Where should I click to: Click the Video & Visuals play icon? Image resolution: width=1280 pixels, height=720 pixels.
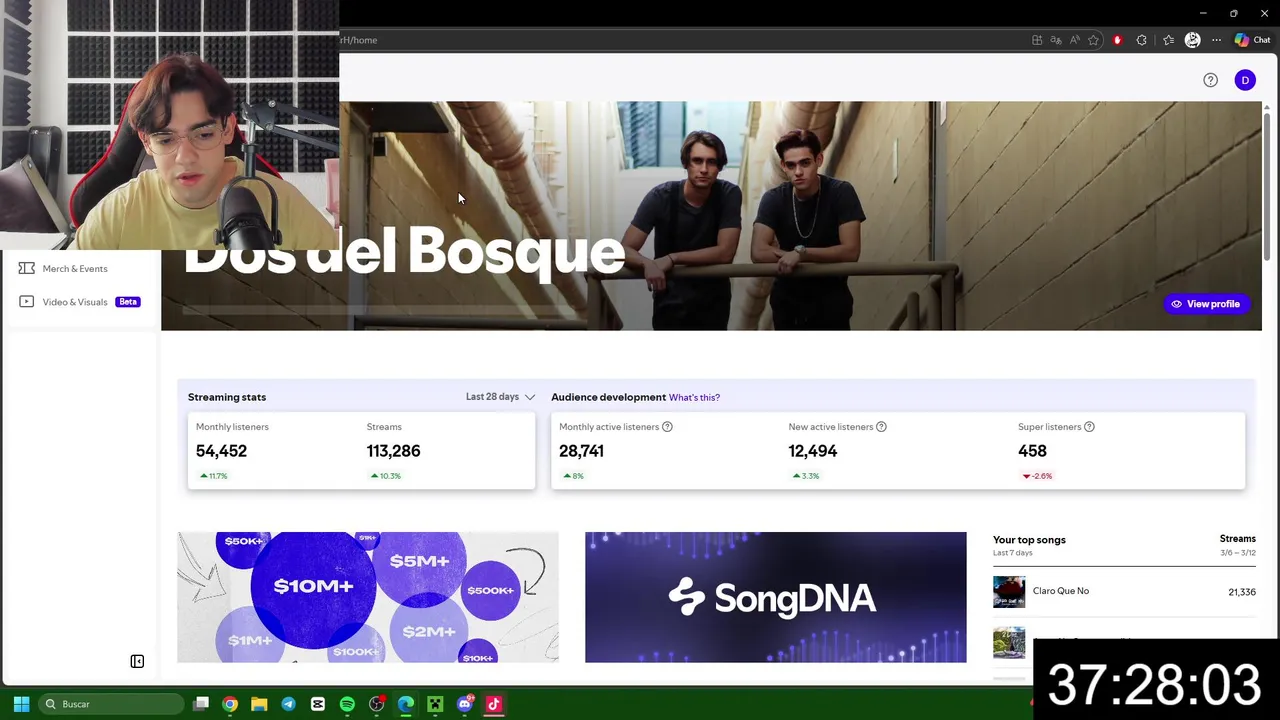pyautogui.click(x=26, y=301)
